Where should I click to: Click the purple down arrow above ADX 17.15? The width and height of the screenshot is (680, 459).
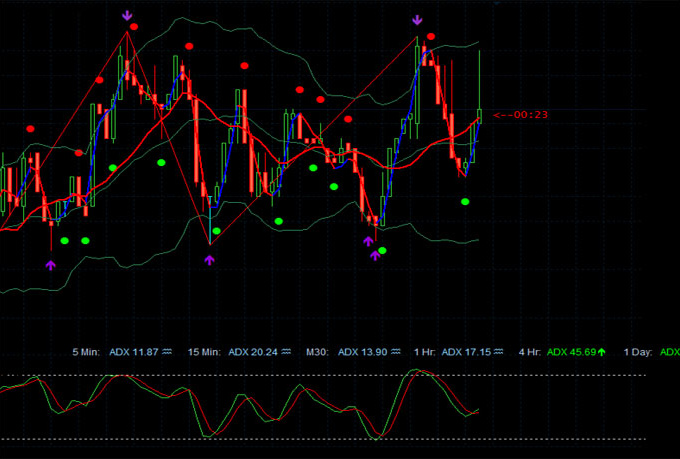(x=417, y=20)
